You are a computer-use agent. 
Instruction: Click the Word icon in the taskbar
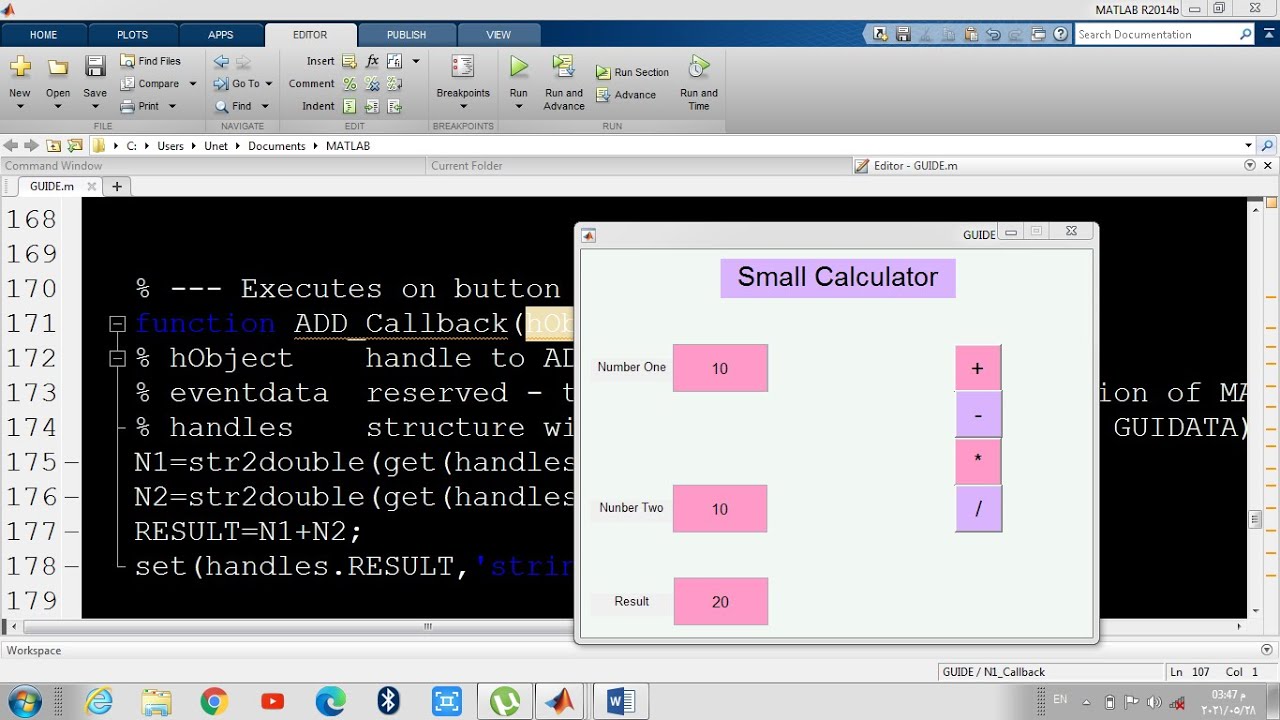point(620,701)
